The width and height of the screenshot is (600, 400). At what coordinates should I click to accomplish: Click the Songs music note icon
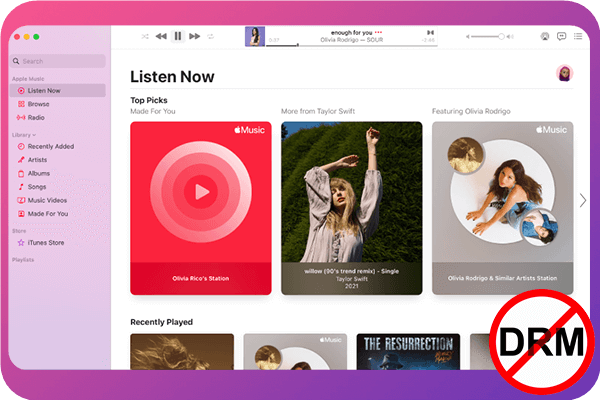point(21,187)
